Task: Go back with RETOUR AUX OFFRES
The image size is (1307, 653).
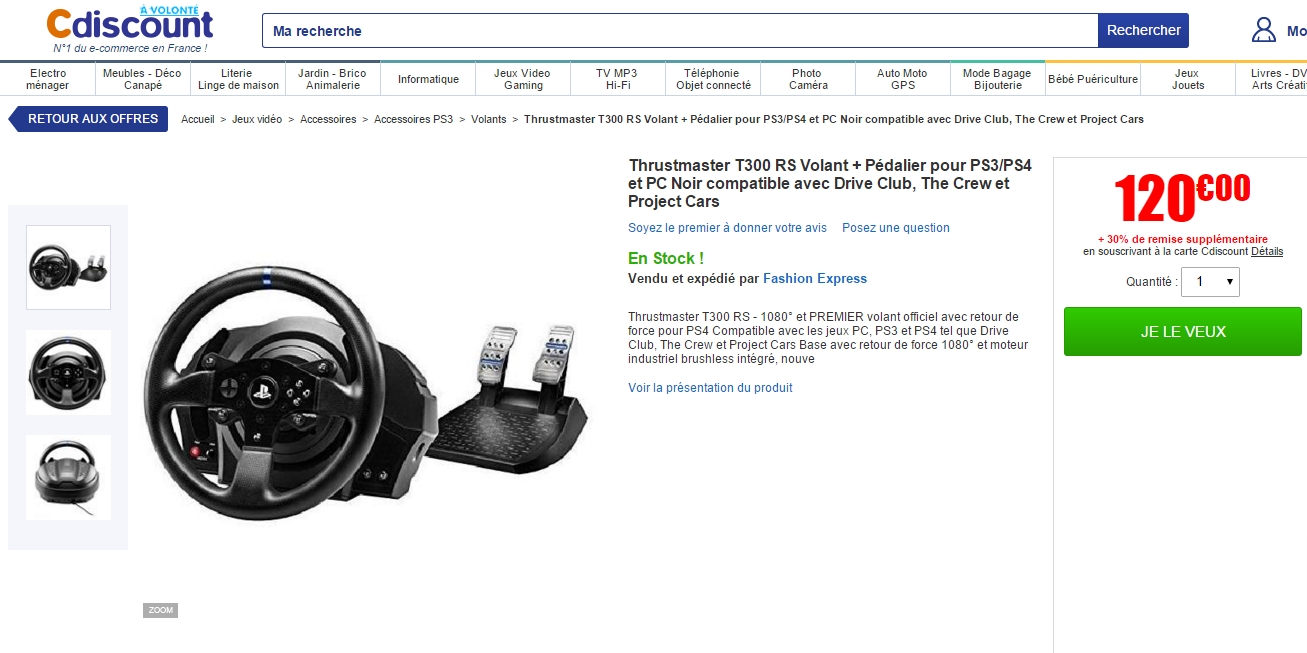Action: pos(89,119)
